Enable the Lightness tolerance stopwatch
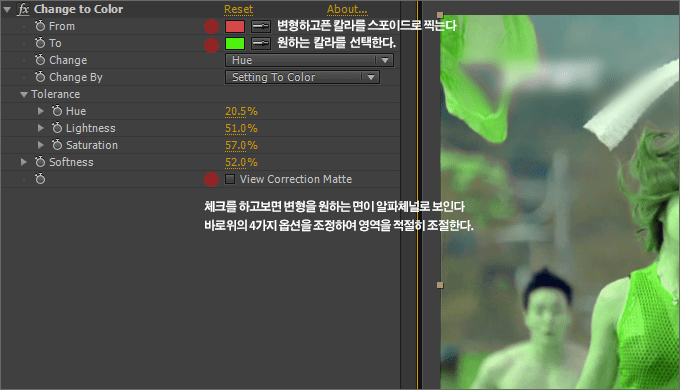 (57, 128)
